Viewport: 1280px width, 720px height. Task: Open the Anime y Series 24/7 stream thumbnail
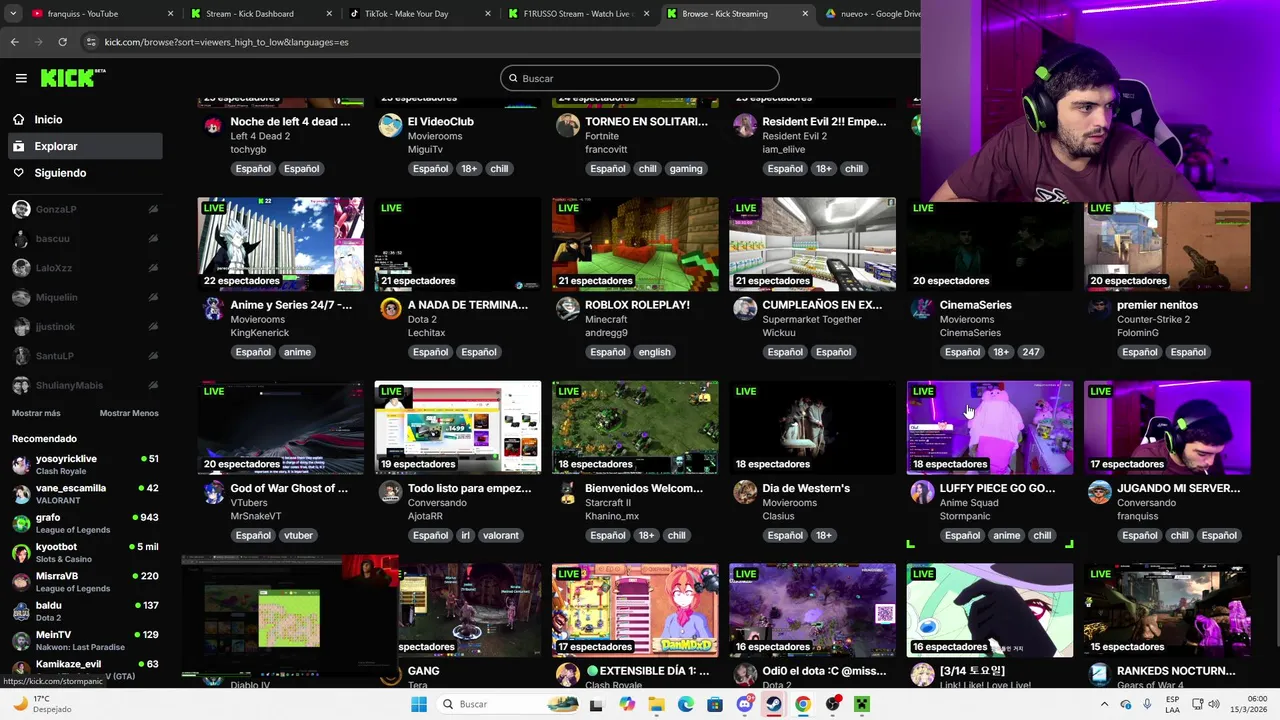tap(281, 244)
